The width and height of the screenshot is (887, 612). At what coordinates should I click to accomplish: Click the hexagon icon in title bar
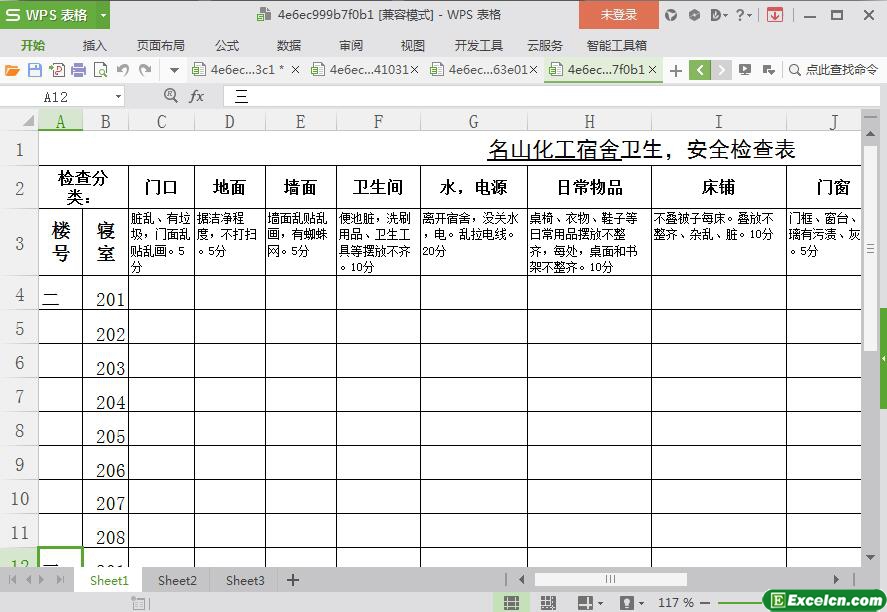point(695,15)
